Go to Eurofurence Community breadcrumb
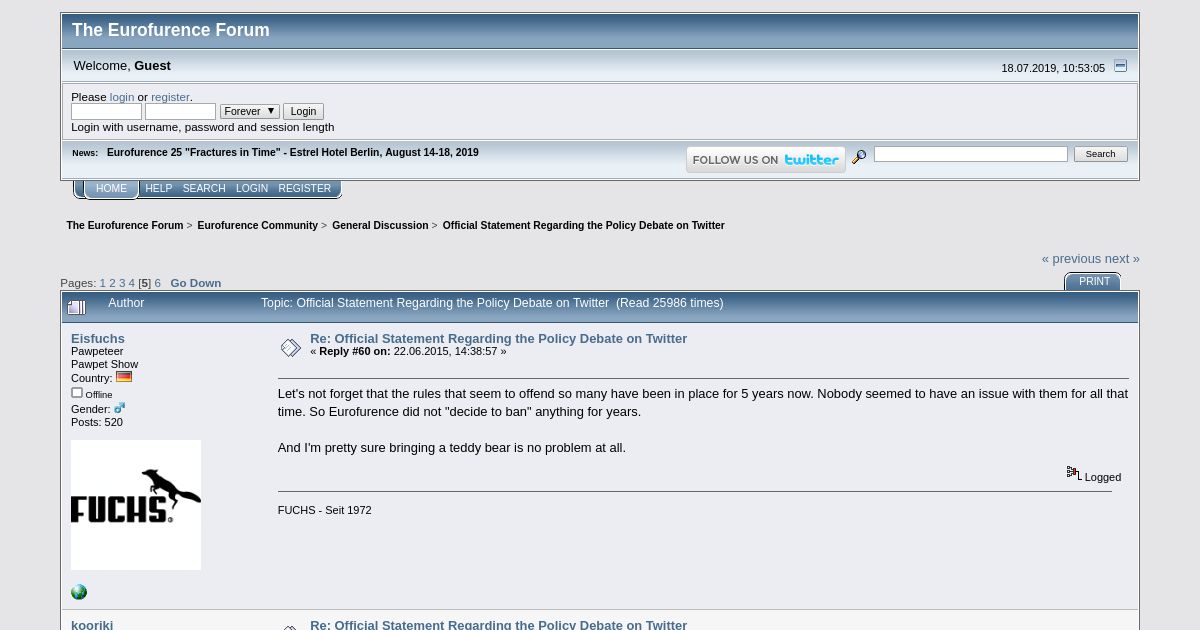The height and width of the screenshot is (630, 1200). coord(257,226)
